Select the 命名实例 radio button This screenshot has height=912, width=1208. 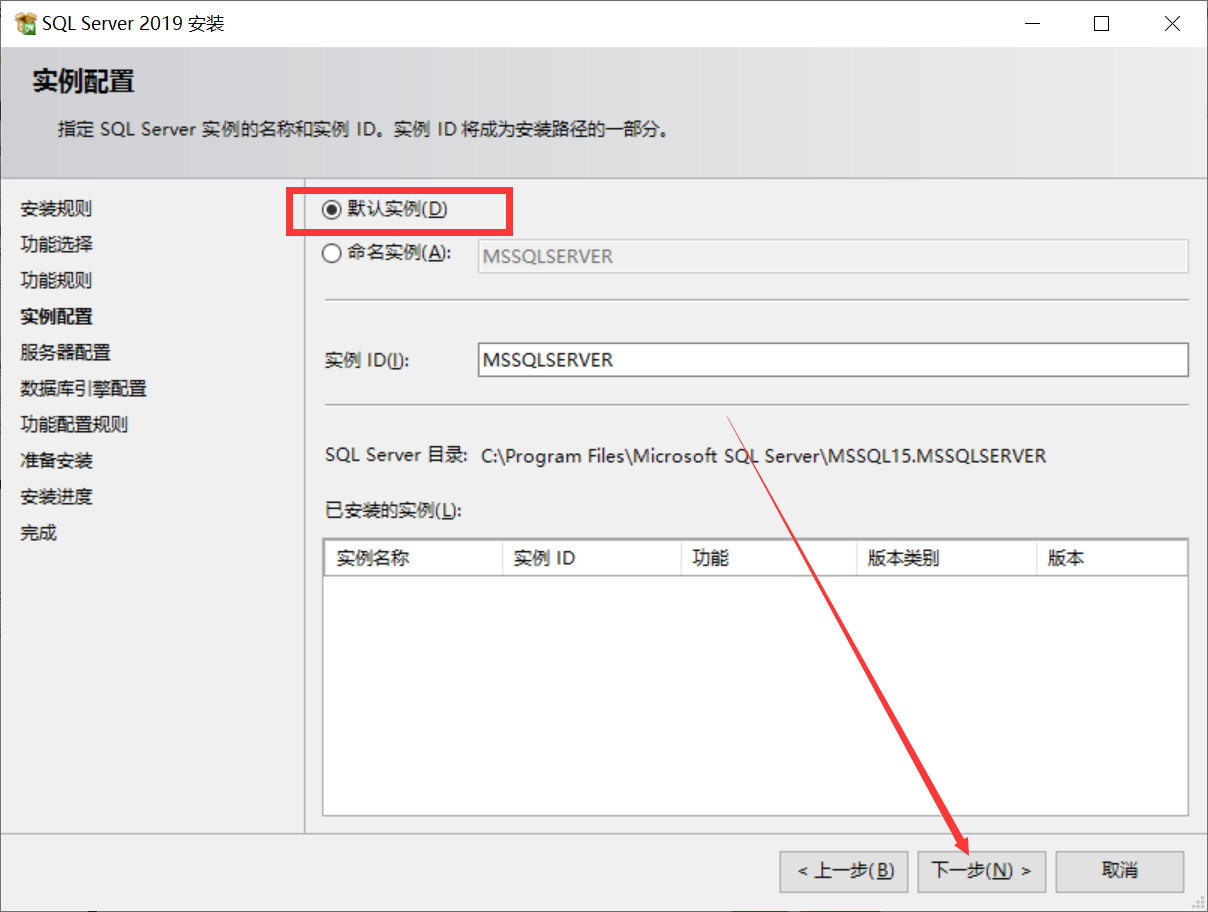tap(331, 254)
